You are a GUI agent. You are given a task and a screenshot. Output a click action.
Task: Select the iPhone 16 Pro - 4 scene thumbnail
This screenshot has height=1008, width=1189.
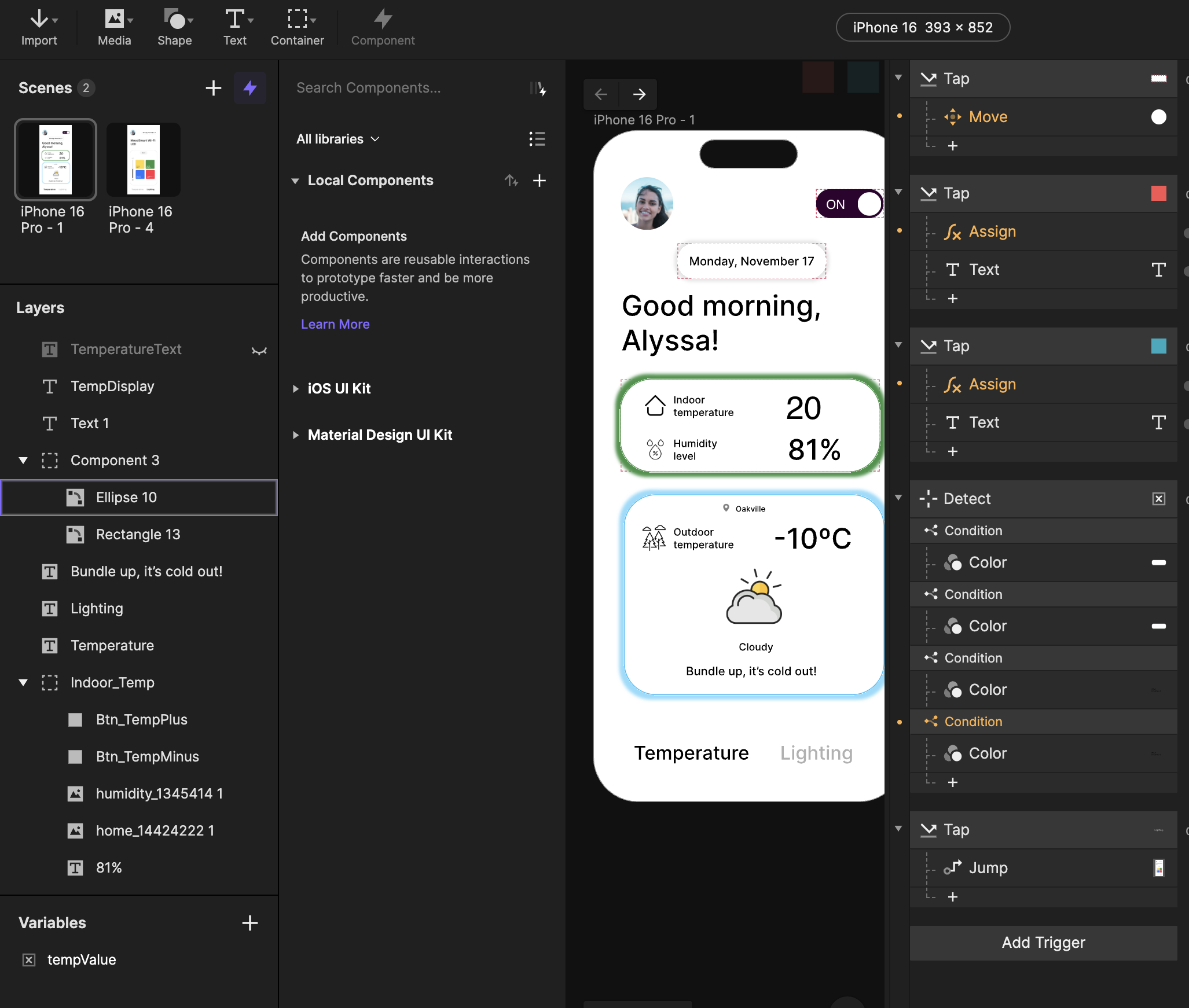[143, 160]
